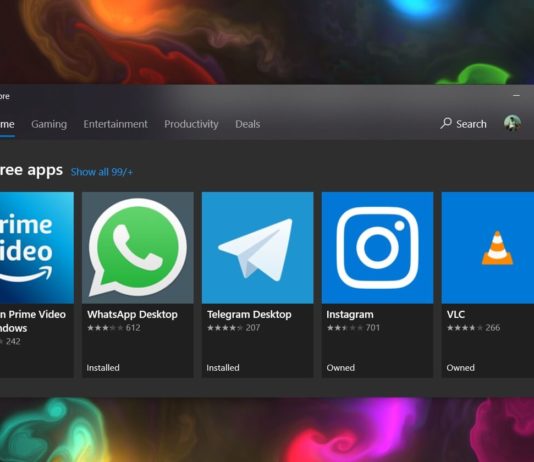Open the WhatsApp Desktop app tile image
This screenshot has height=462, width=534.
coord(138,248)
